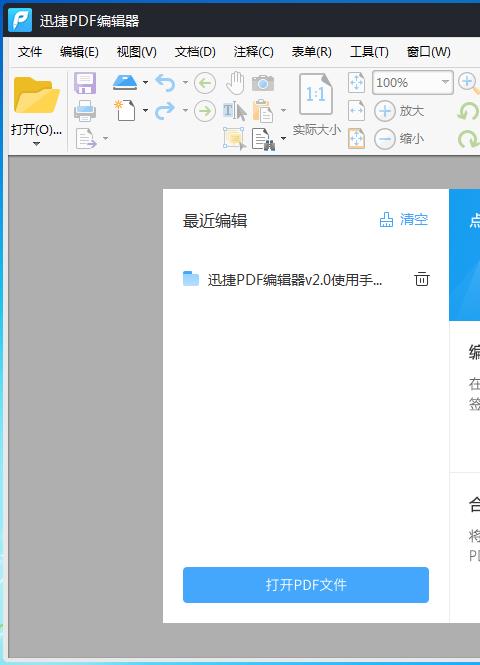Open the 注释(C) menu
Image resolution: width=480 pixels, height=665 pixels.
(253, 52)
